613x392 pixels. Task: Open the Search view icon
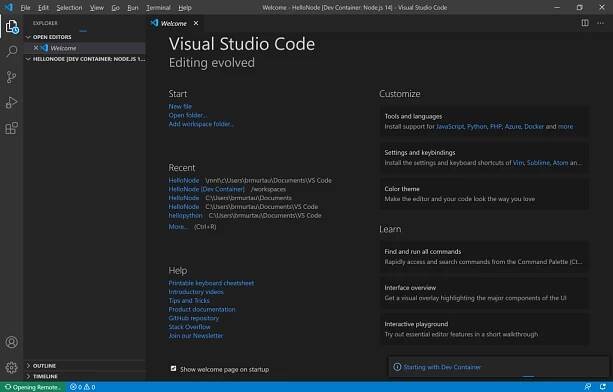coord(12,51)
